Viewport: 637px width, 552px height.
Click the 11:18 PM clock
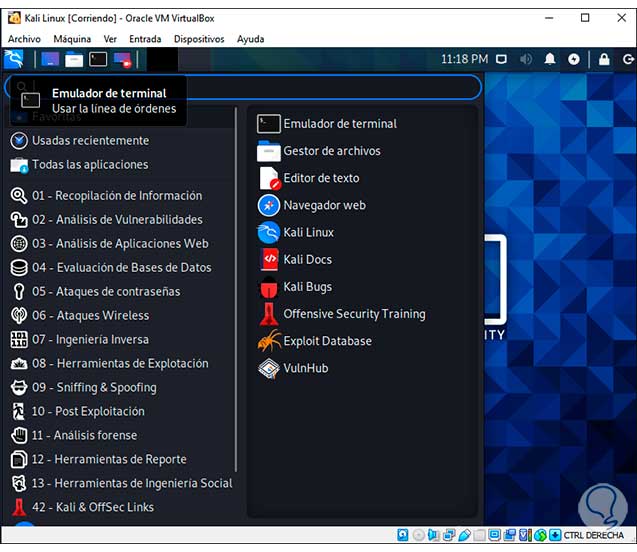[464, 59]
